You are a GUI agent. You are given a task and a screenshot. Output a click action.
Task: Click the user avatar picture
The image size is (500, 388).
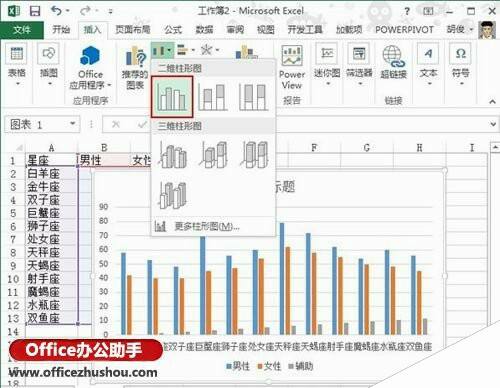pyautogui.click(x=487, y=30)
